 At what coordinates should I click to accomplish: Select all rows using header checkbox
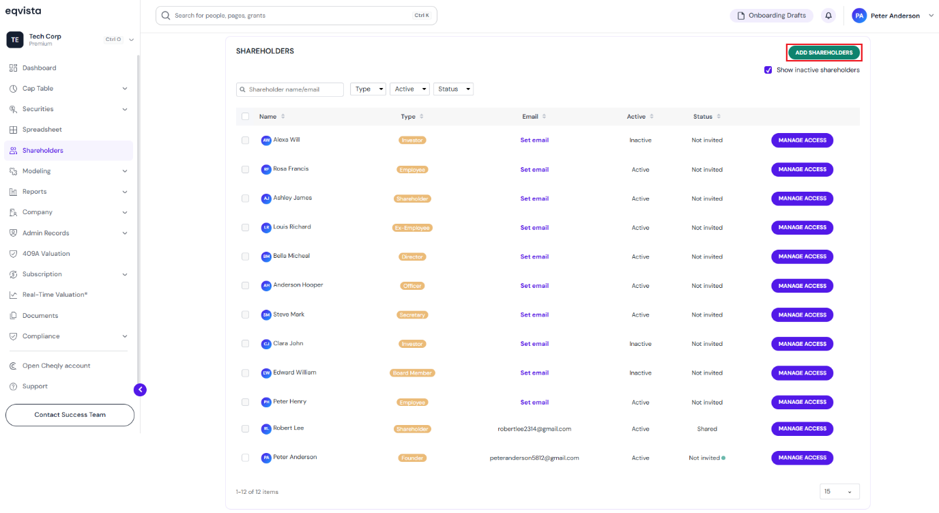[x=245, y=117]
